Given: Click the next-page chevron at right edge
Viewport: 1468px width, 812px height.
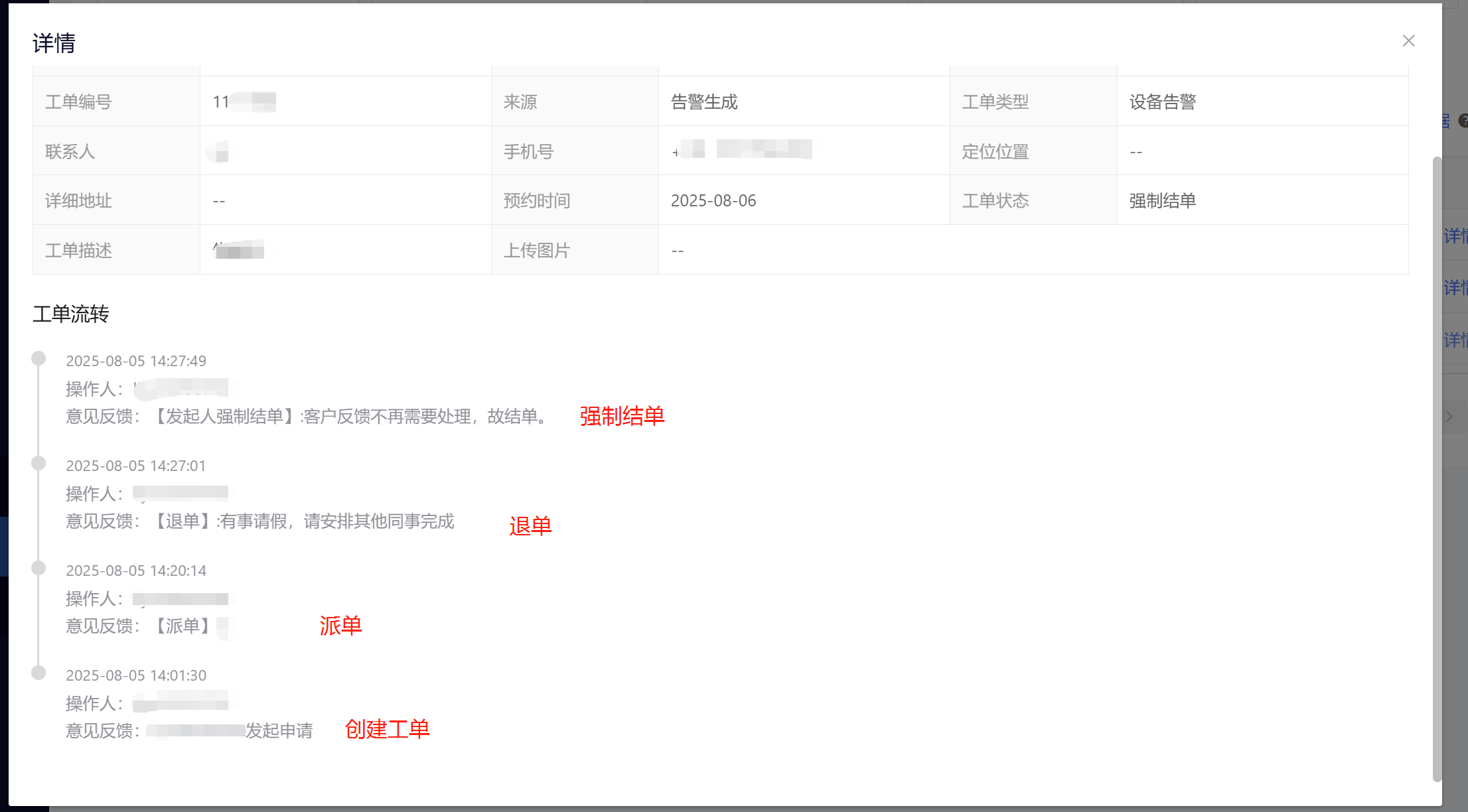Looking at the screenshot, I should click(x=1449, y=416).
